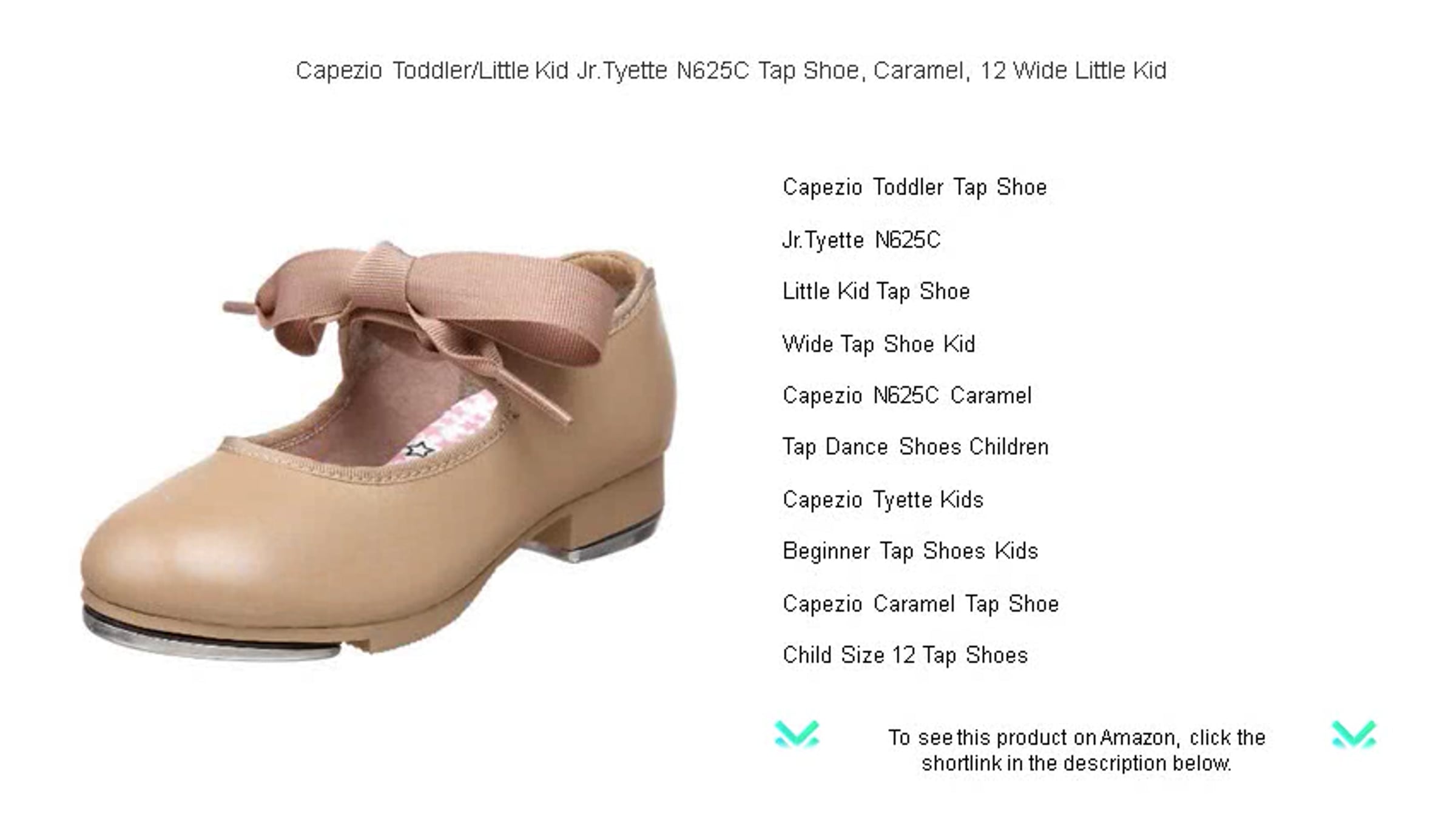Click the 'To see this product on Amazon' message

click(x=1077, y=750)
